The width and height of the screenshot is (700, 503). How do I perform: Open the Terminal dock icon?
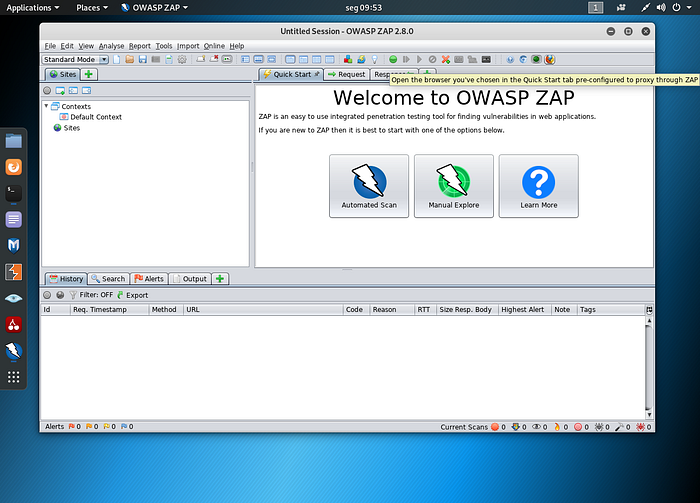13,193
